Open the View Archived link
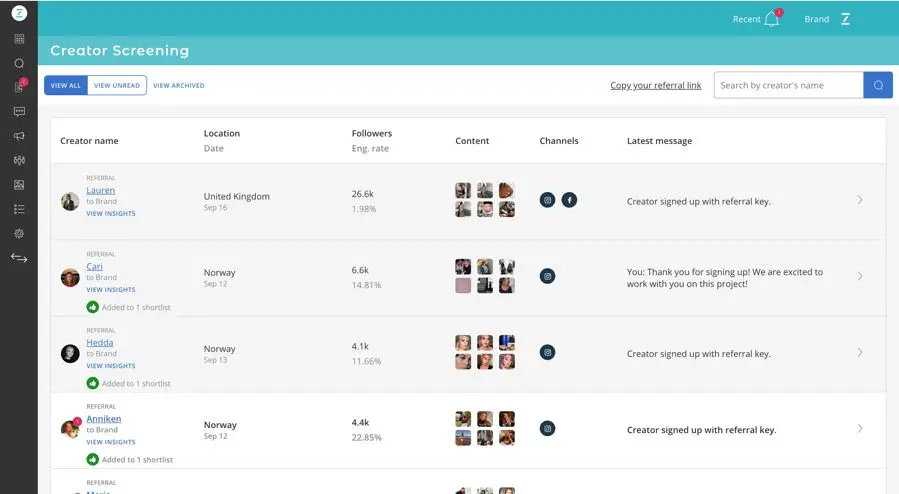The image size is (899, 494). 179,86
